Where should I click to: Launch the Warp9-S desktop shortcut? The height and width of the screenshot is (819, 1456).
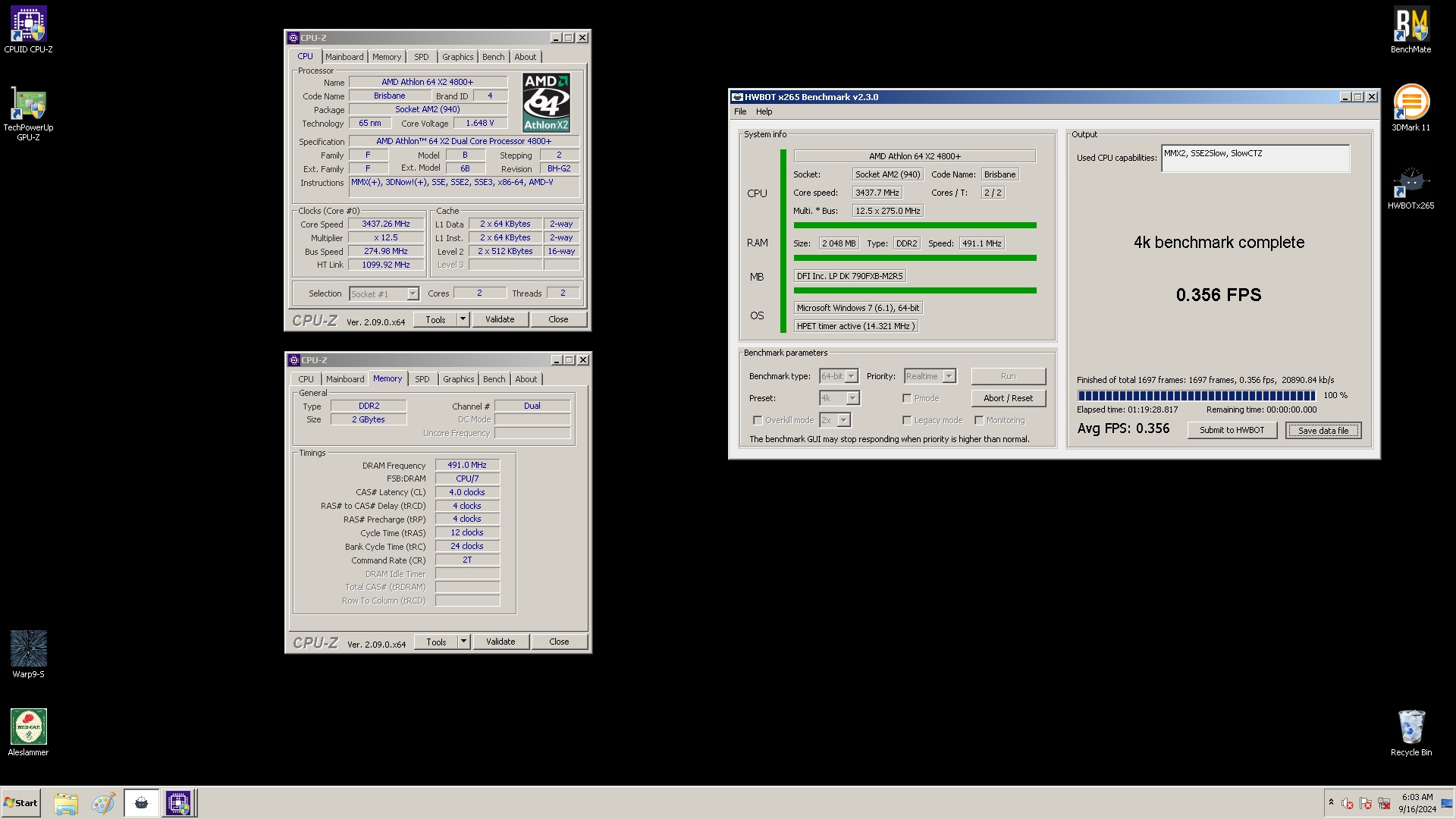point(28,654)
